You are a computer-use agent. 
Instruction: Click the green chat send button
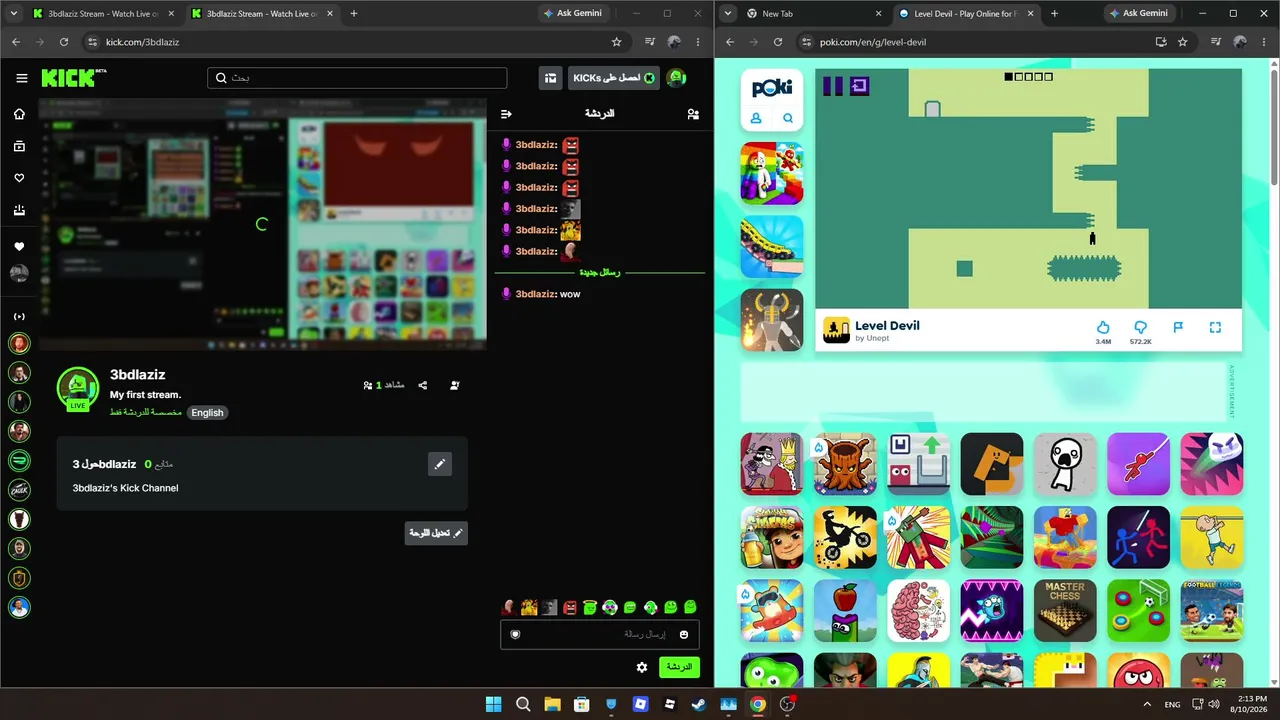(680, 667)
